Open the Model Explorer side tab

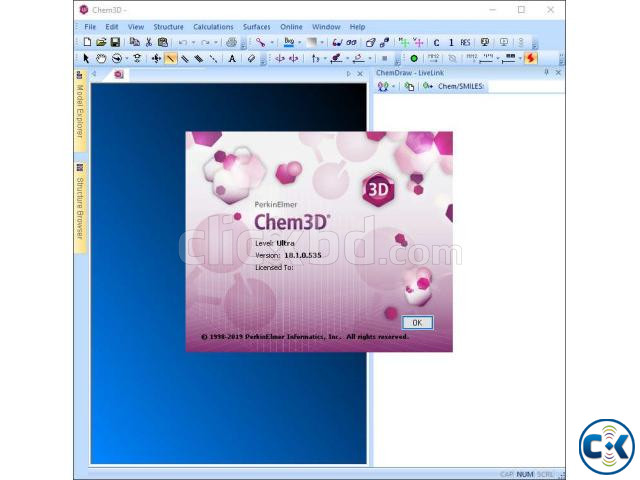[x=80, y=110]
